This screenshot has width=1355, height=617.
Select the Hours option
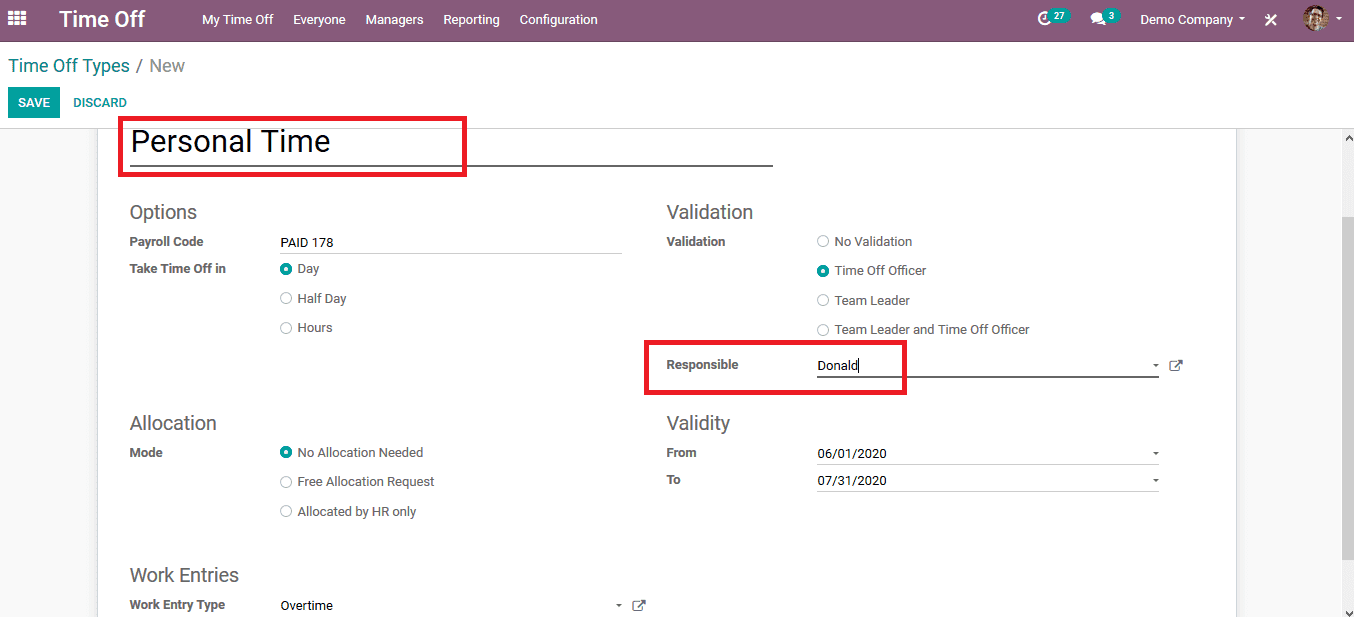(x=286, y=328)
